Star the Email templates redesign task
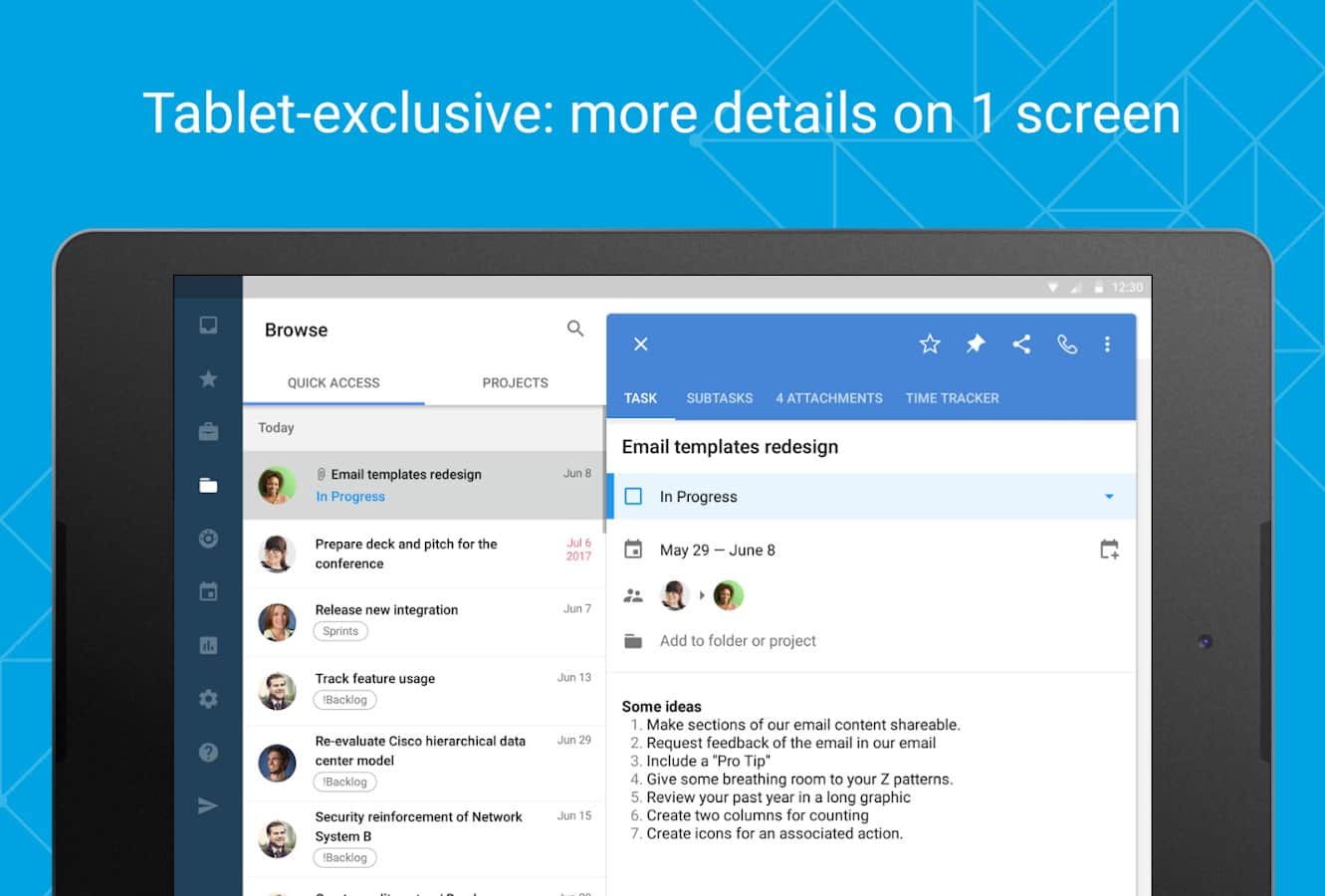The image size is (1325, 896). [930, 344]
